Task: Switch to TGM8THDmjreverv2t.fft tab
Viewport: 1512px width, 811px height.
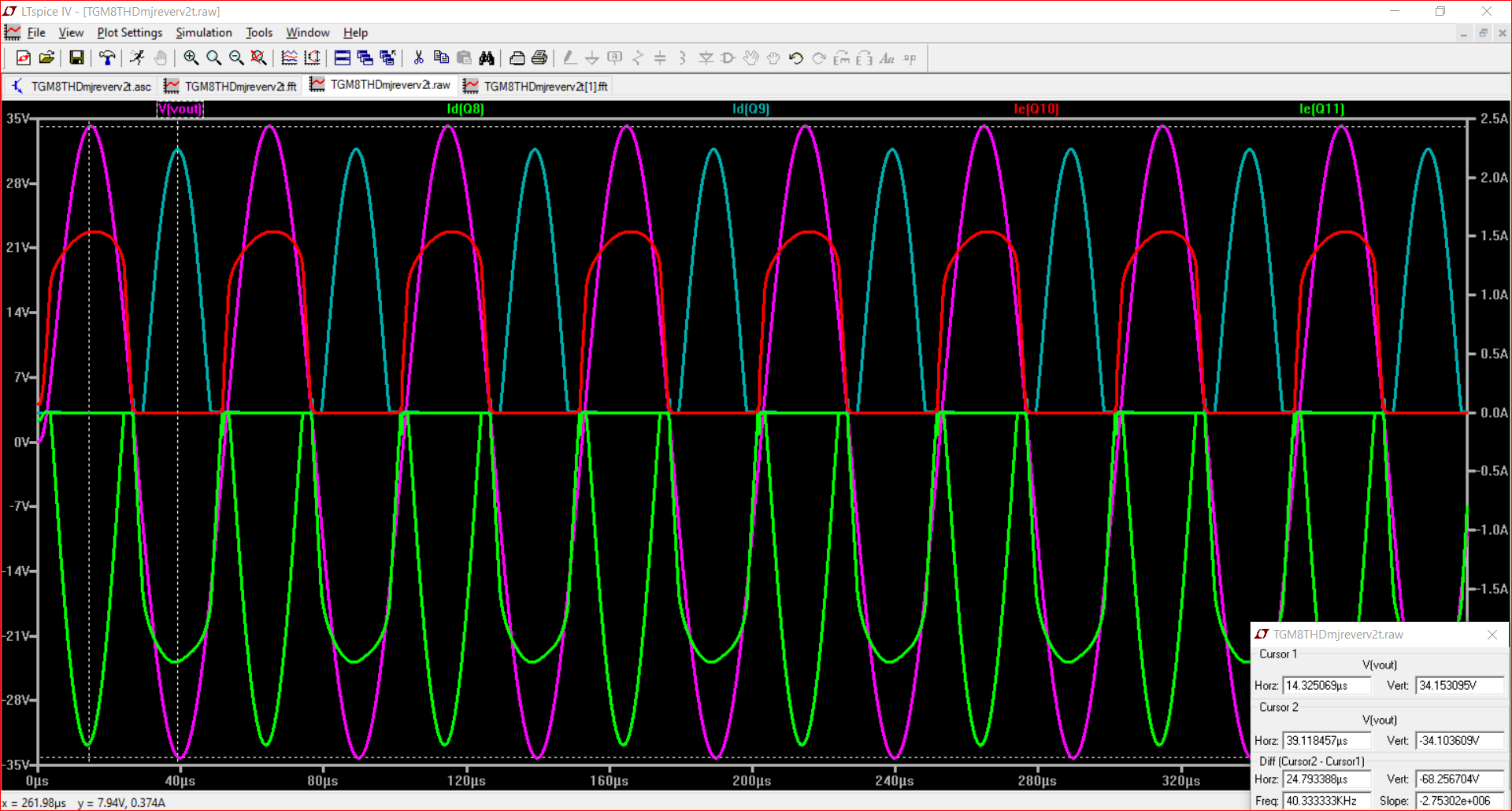Action: 230,86
